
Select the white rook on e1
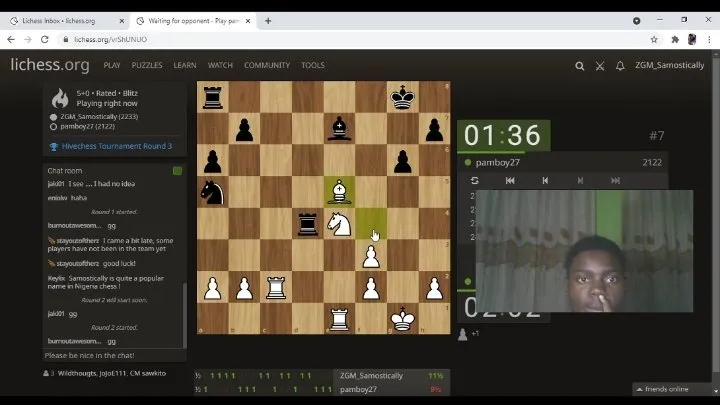[339, 319]
